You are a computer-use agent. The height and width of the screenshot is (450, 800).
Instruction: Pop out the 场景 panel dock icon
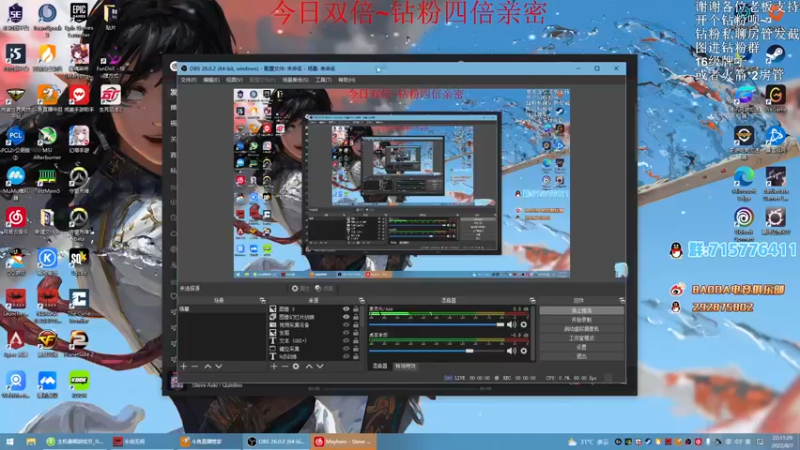coord(262,301)
